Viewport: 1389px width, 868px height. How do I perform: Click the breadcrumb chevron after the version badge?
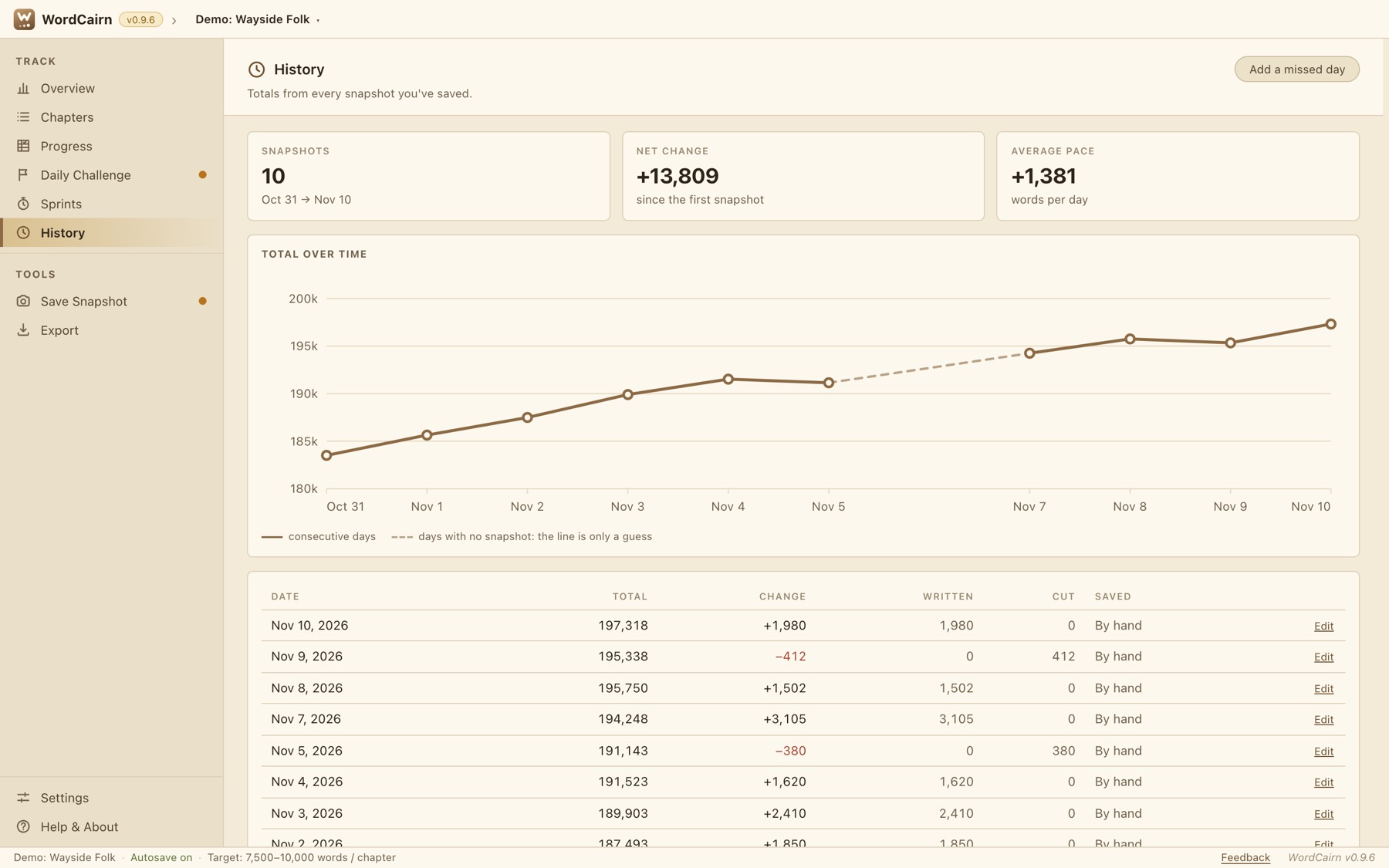pyautogui.click(x=174, y=20)
